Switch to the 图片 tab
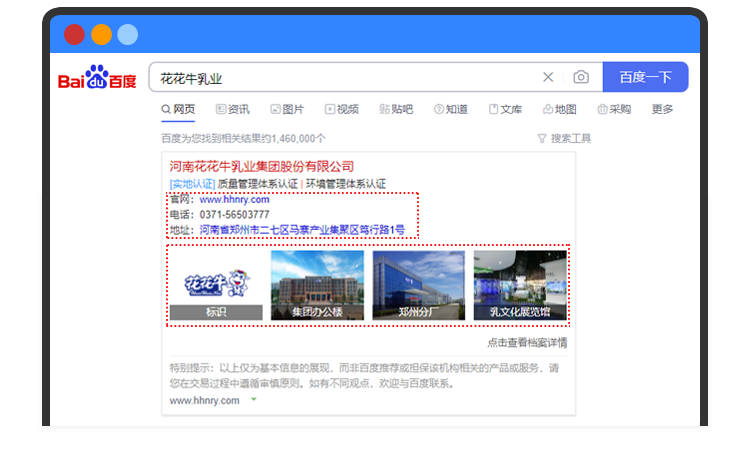Viewport: 750px width, 451px height. [287, 110]
